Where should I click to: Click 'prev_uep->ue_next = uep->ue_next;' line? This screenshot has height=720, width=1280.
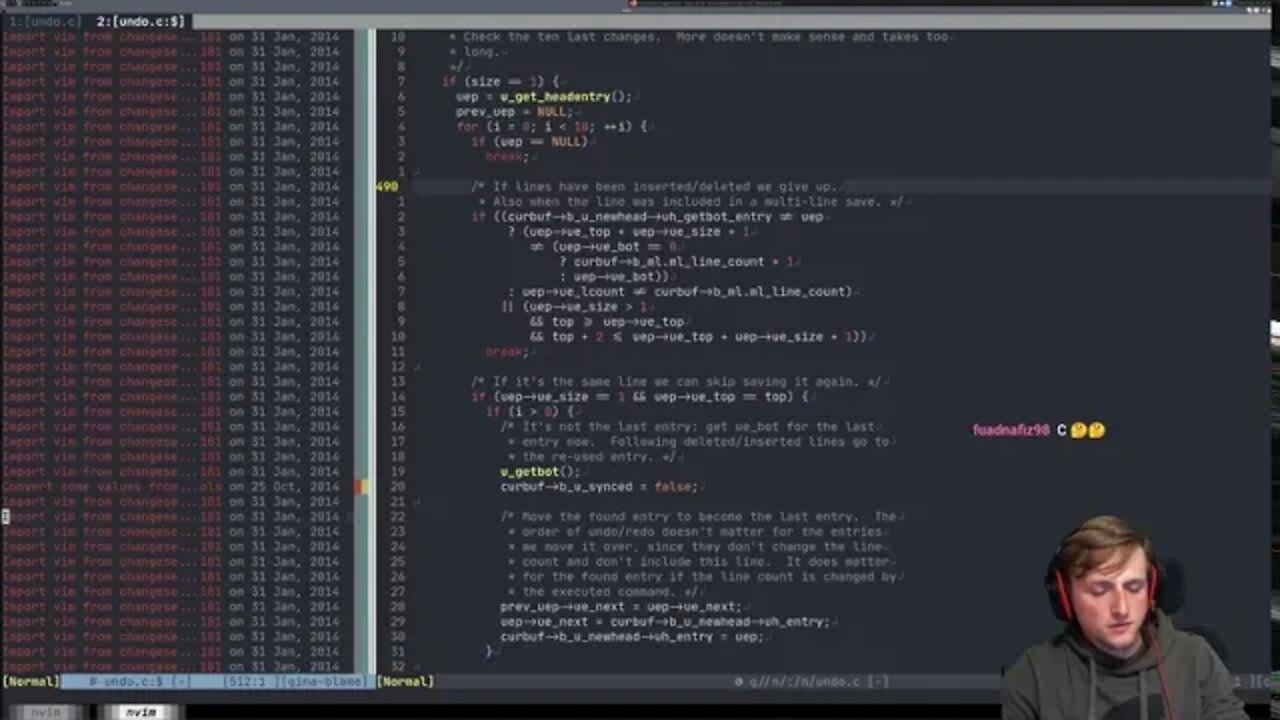click(621, 606)
